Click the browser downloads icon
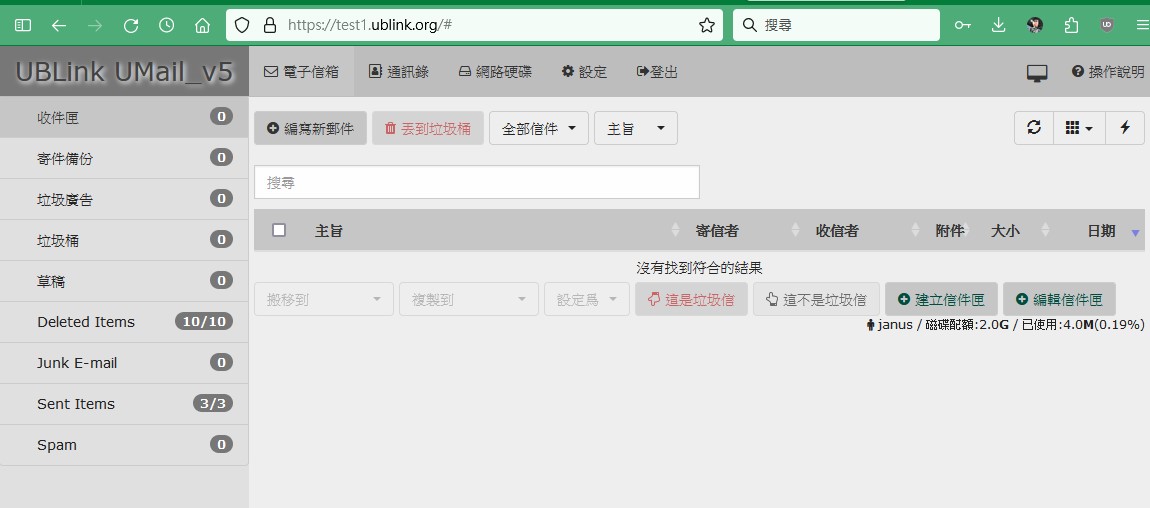 (x=998, y=25)
